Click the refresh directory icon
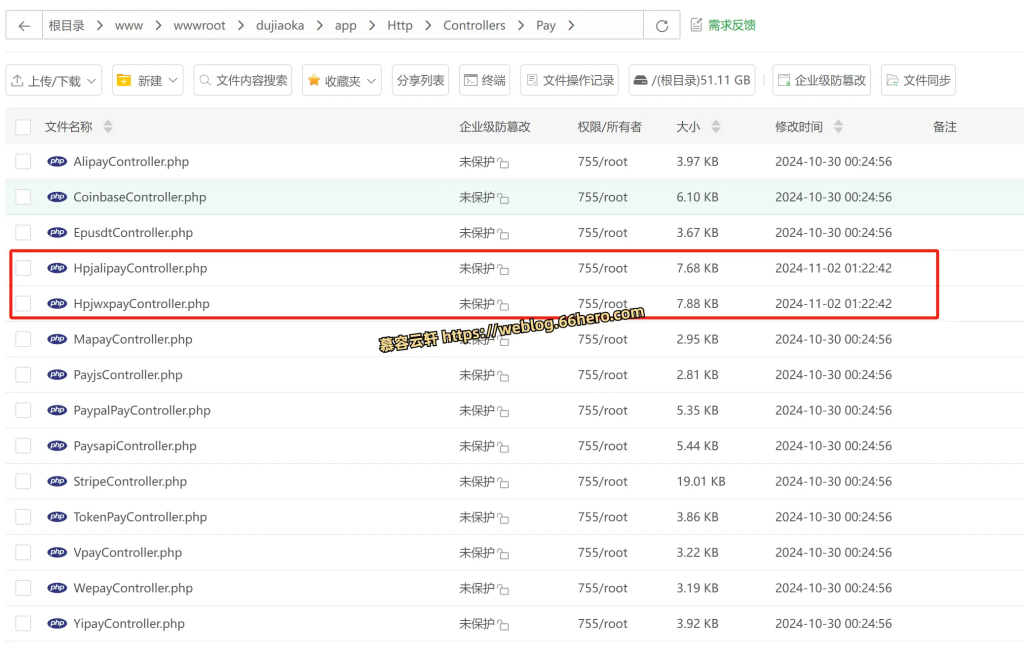Screen dimensions: 1024x657 point(661,26)
